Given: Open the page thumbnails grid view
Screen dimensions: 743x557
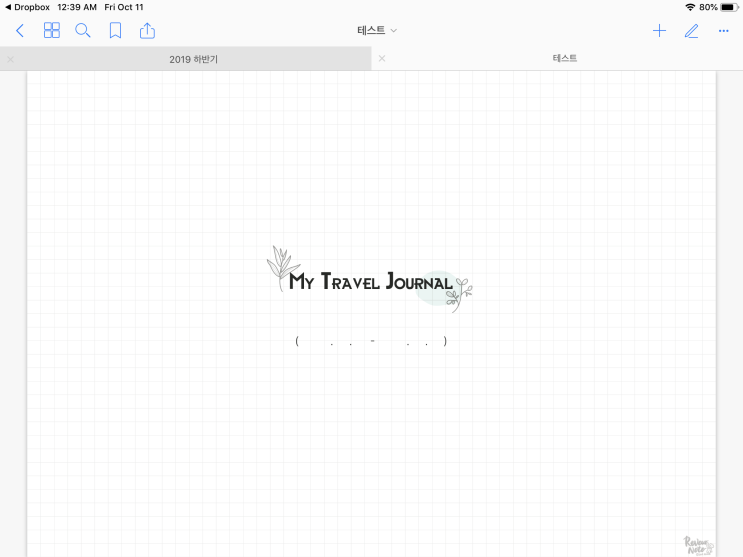Looking at the screenshot, I should coord(52,30).
